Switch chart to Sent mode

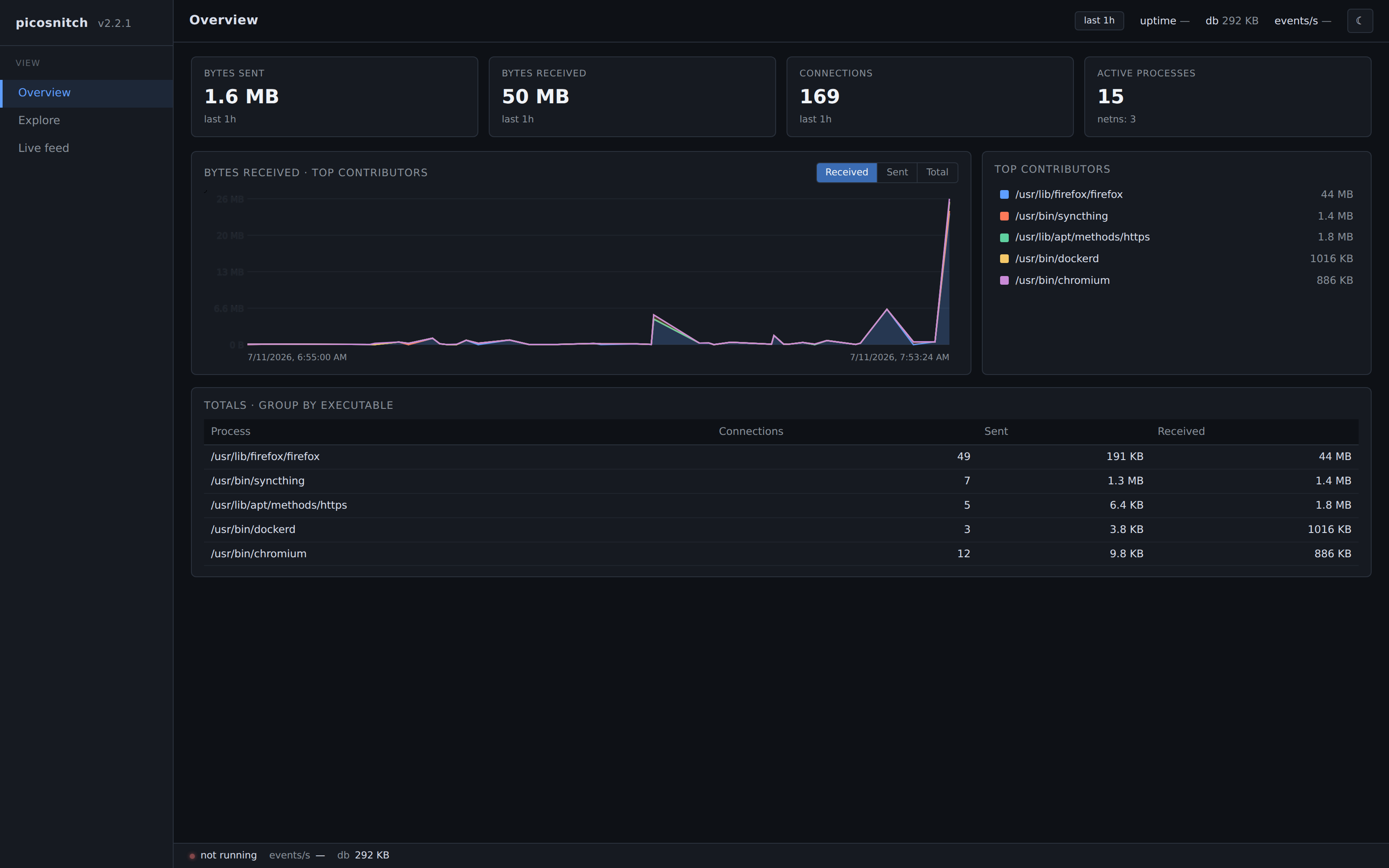tap(897, 172)
